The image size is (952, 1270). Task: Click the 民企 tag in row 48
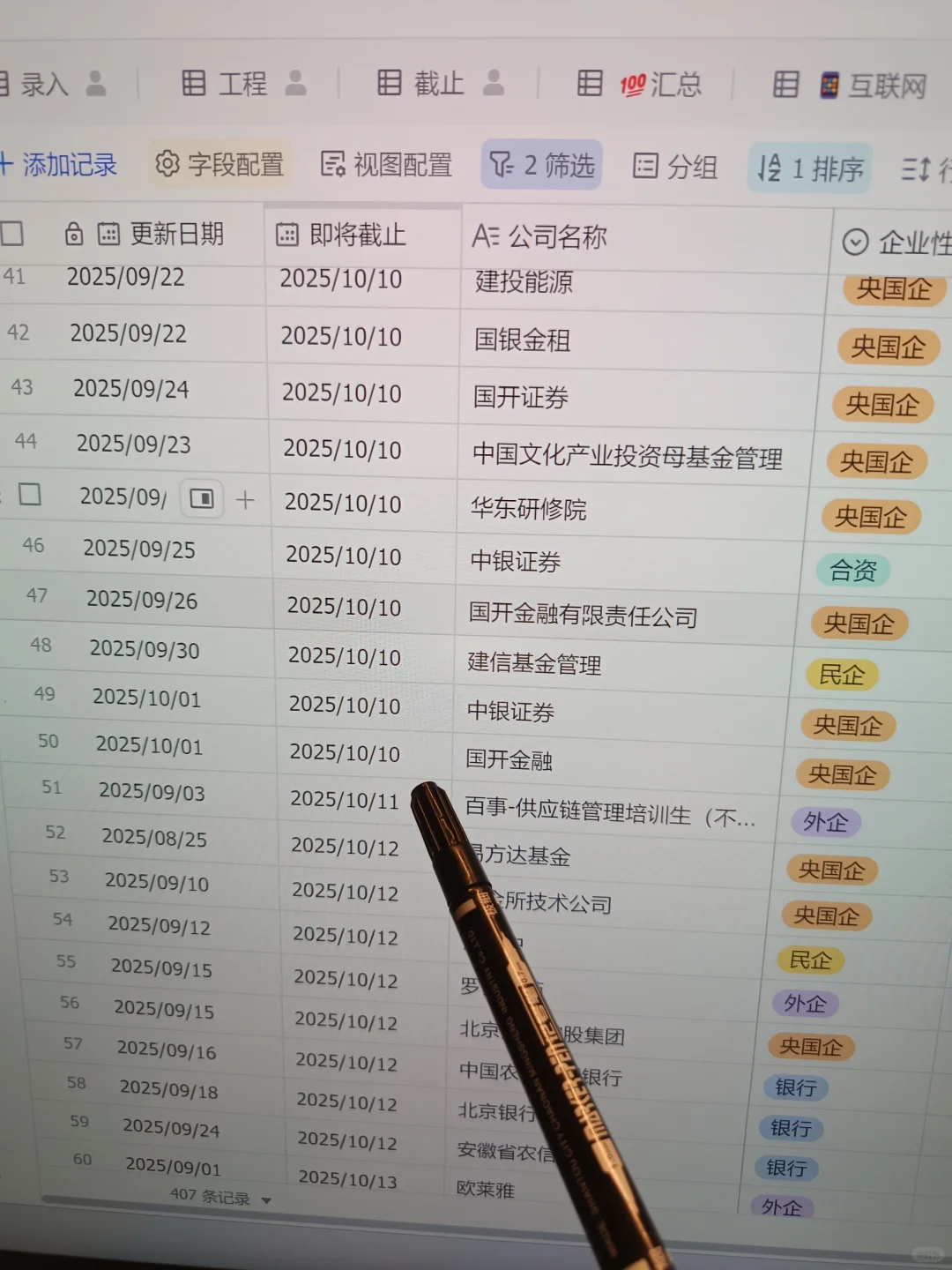[842, 675]
